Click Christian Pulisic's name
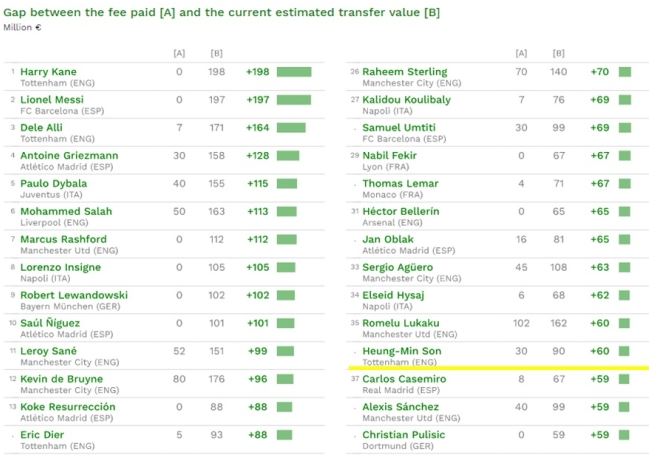This screenshot has height=460, width=663. (x=404, y=436)
